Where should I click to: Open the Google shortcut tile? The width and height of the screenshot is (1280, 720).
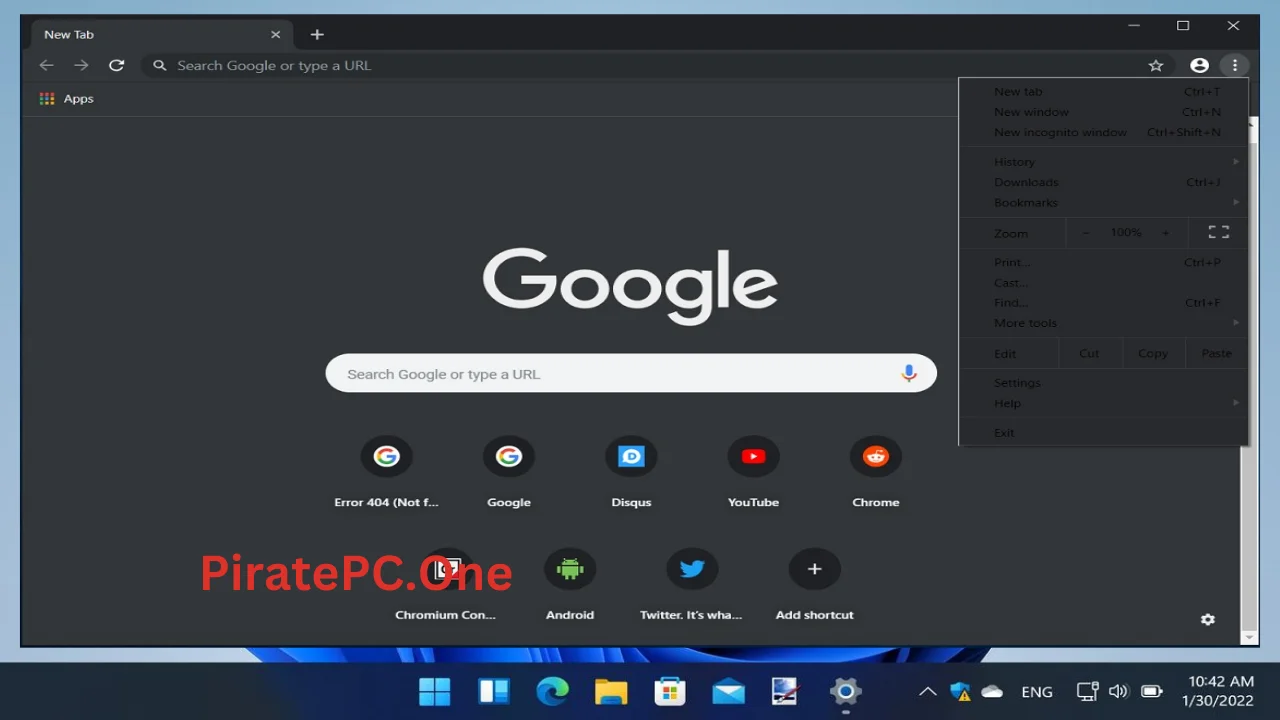pos(509,473)
